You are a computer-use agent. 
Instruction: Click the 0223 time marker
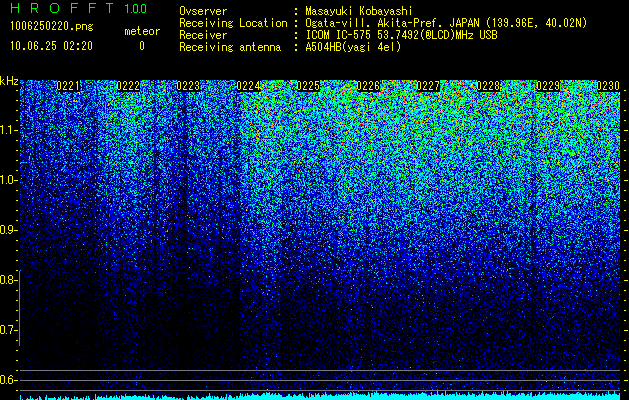click(x=188, y=86)
